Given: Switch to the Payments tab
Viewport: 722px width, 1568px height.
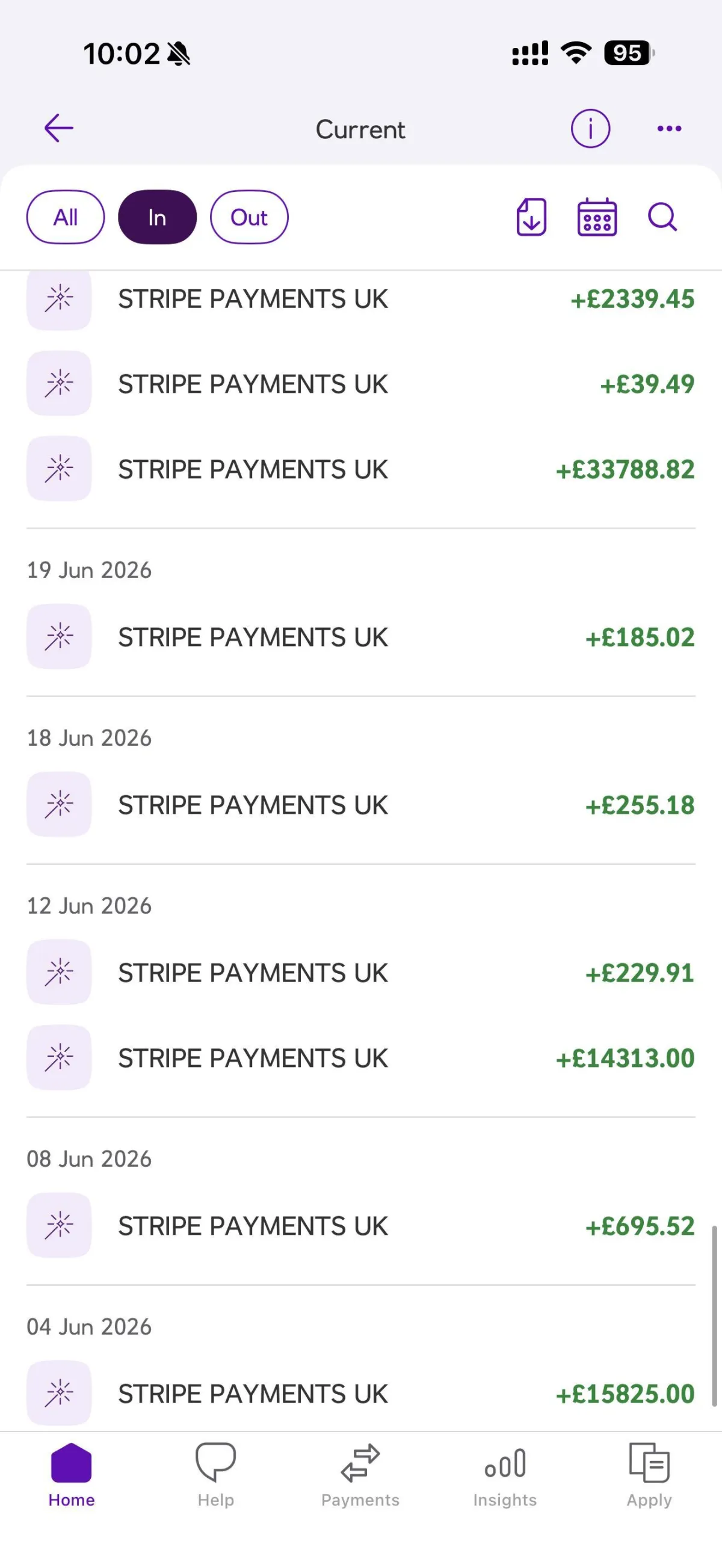Looking at the screenshot, I should [x=360, y=1475].
